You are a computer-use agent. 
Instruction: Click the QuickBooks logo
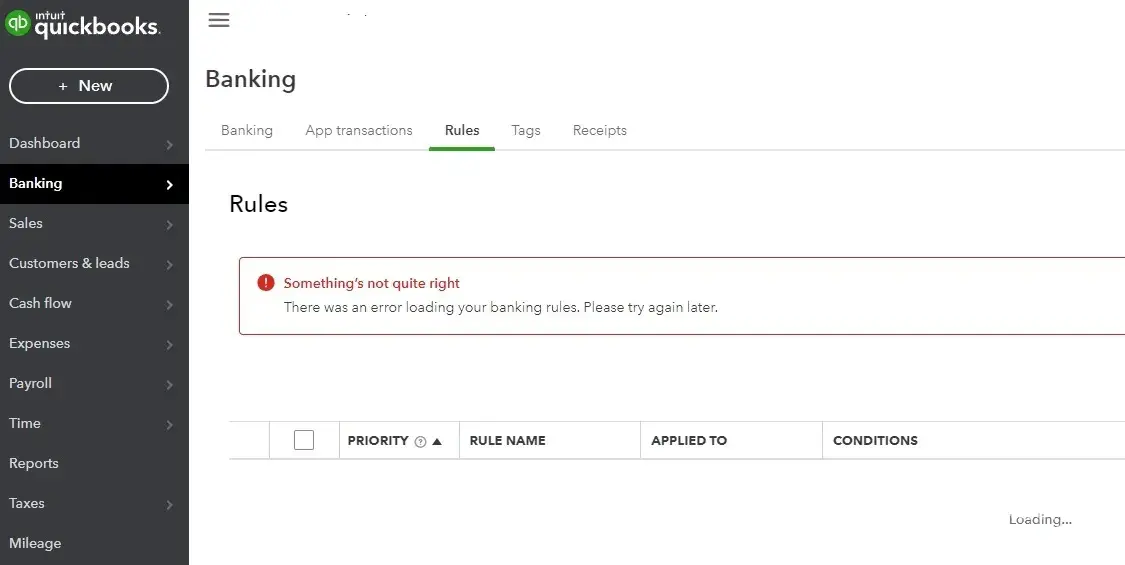[83, 24]
